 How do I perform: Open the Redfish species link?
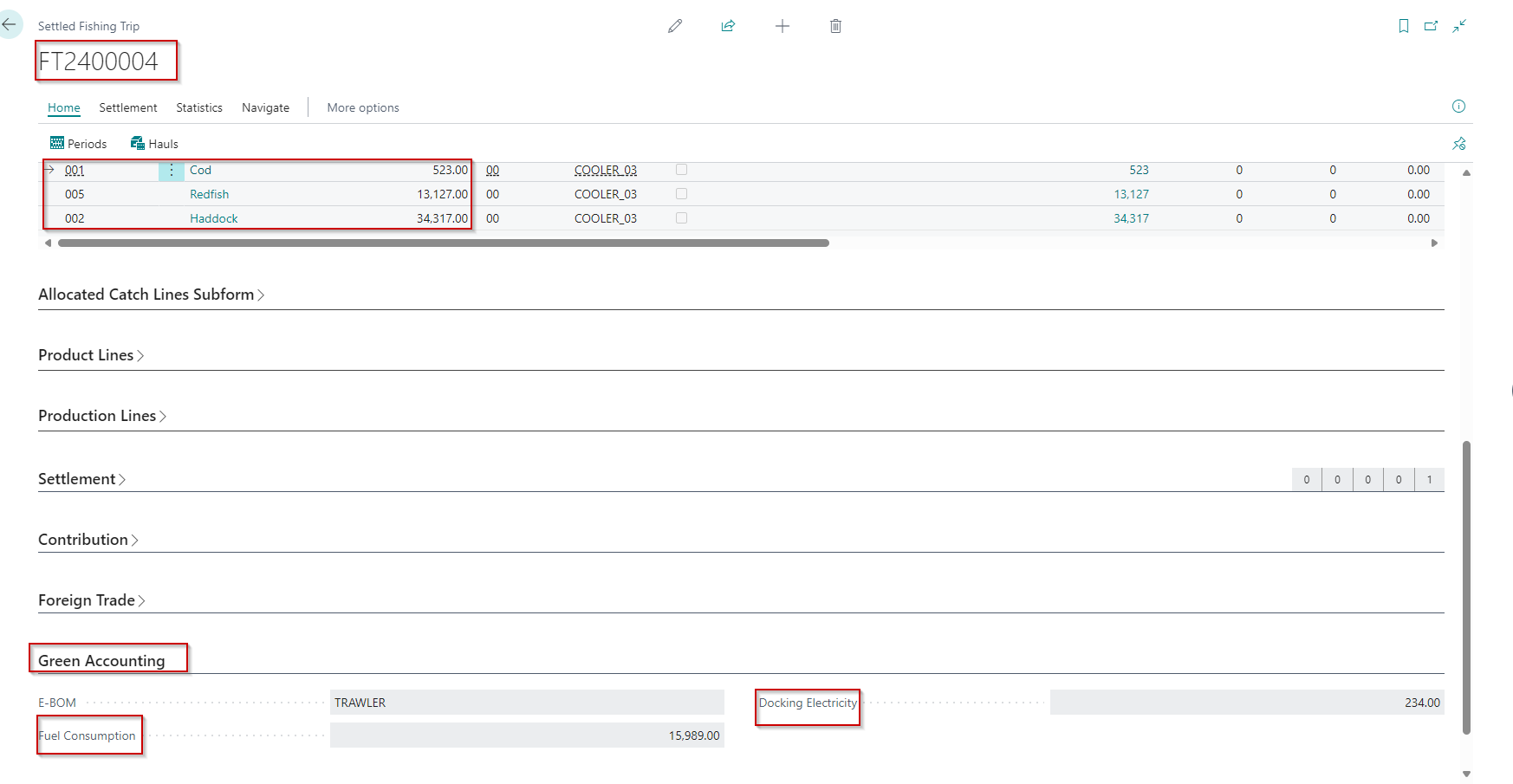point(209,194)
